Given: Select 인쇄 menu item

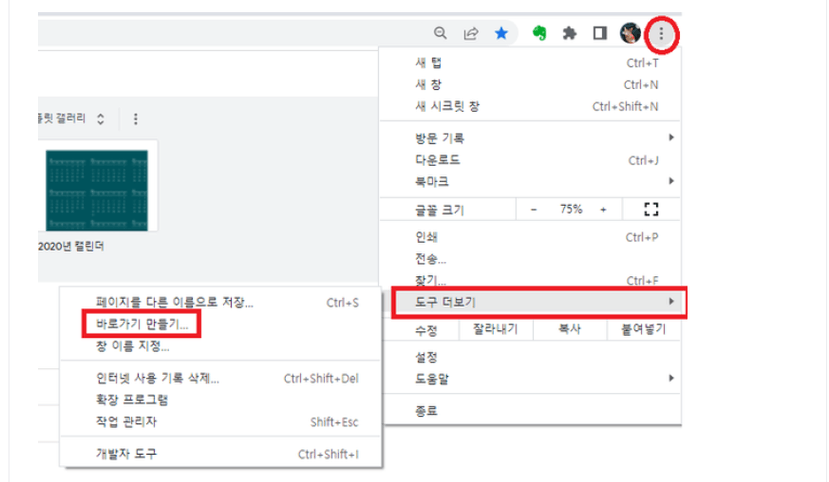Looking at the screenshot, I should click(x=530, y=237).
